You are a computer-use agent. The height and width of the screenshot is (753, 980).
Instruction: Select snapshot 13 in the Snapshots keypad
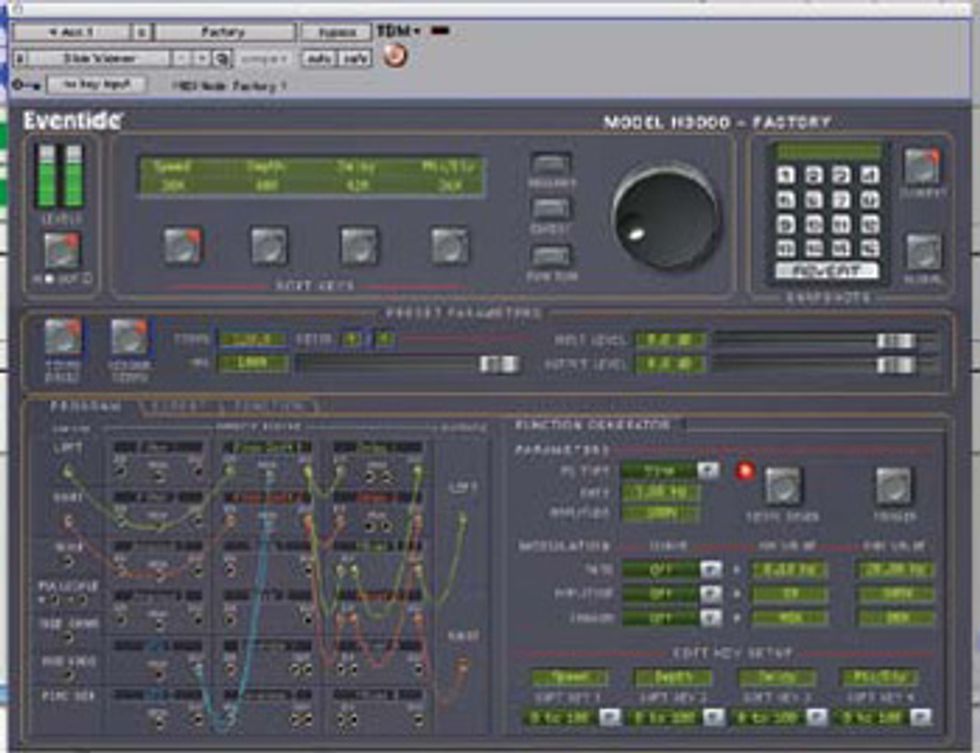pyautogui.click(x=786, y=249)
